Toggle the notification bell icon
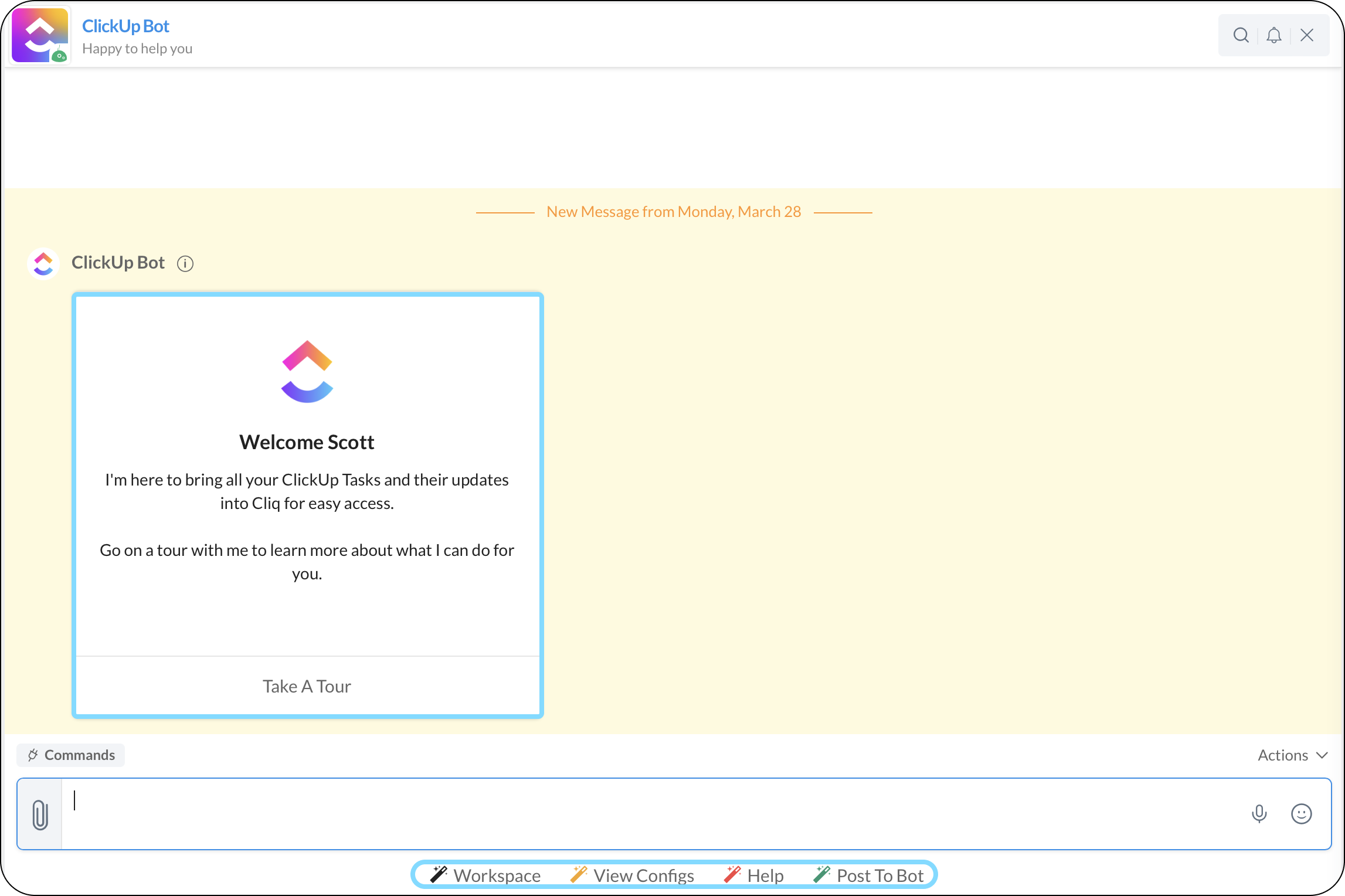The height and width of the screenshot is (896, 1345). (1273, 35)
